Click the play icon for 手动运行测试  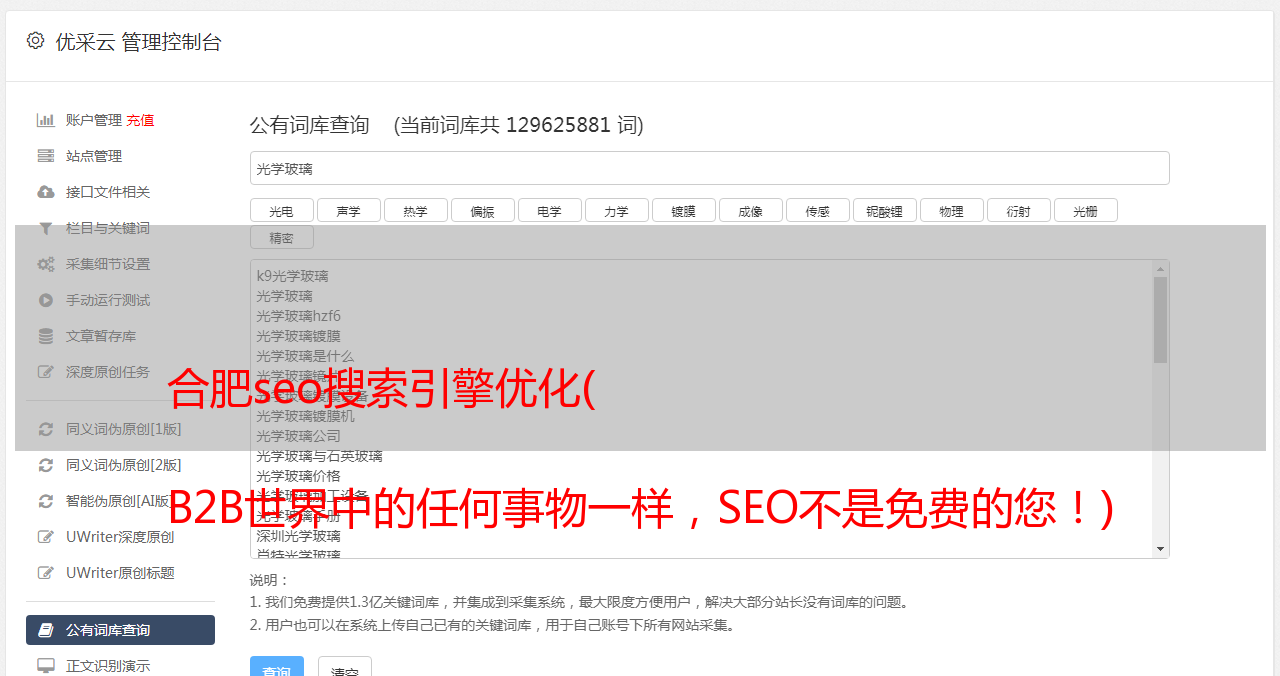pyautogui.click(x=46, y=300)
